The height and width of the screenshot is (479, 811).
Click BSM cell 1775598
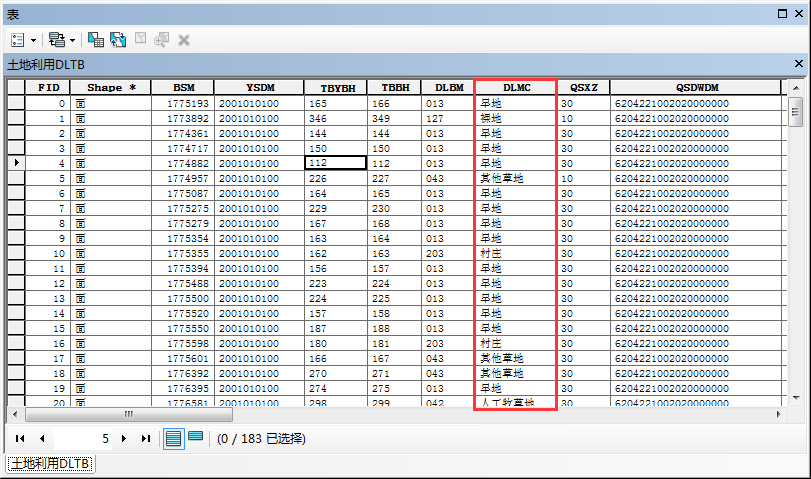point(183,343)
